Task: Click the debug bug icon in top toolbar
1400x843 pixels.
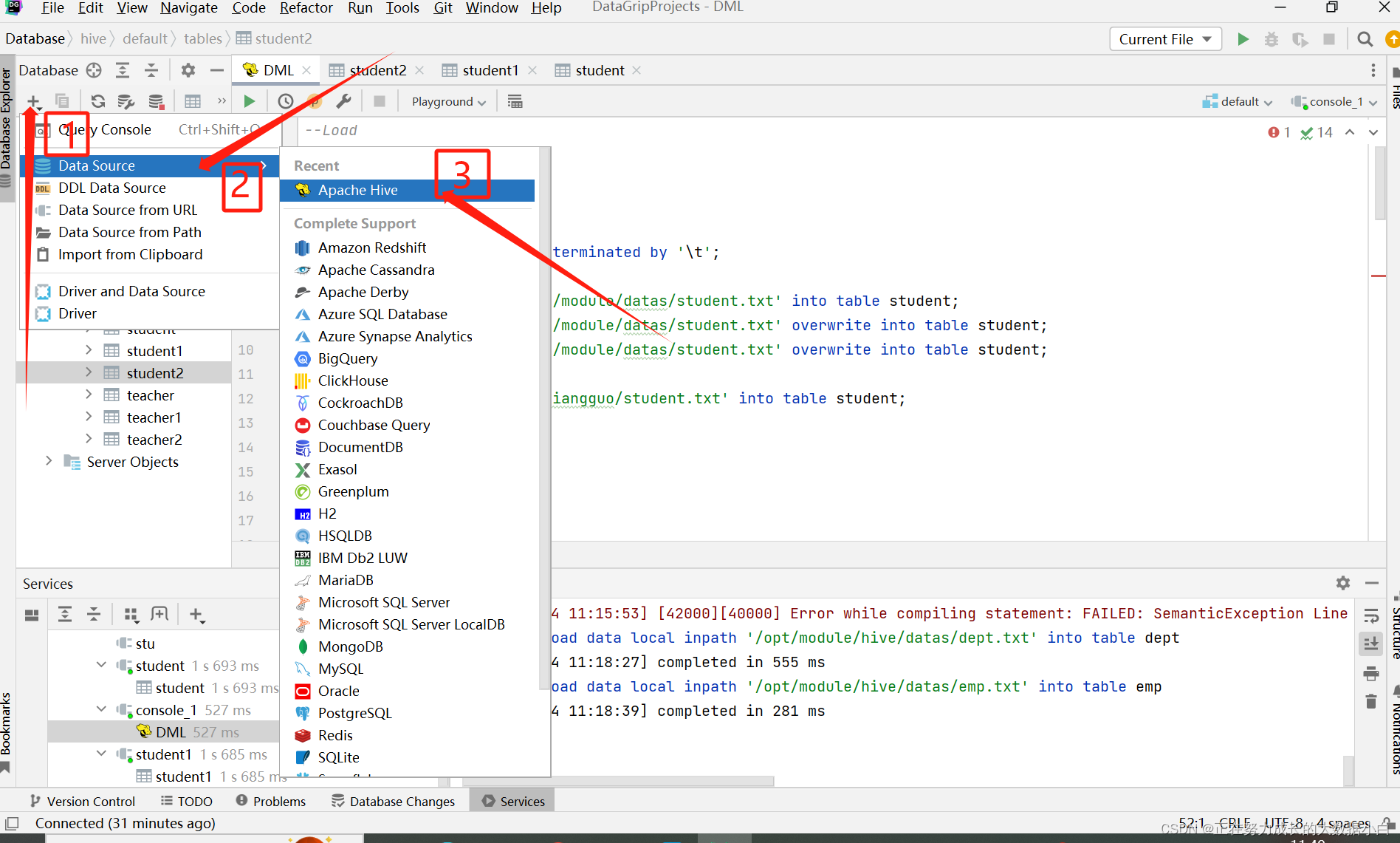Action: (x=1272, y=39)
